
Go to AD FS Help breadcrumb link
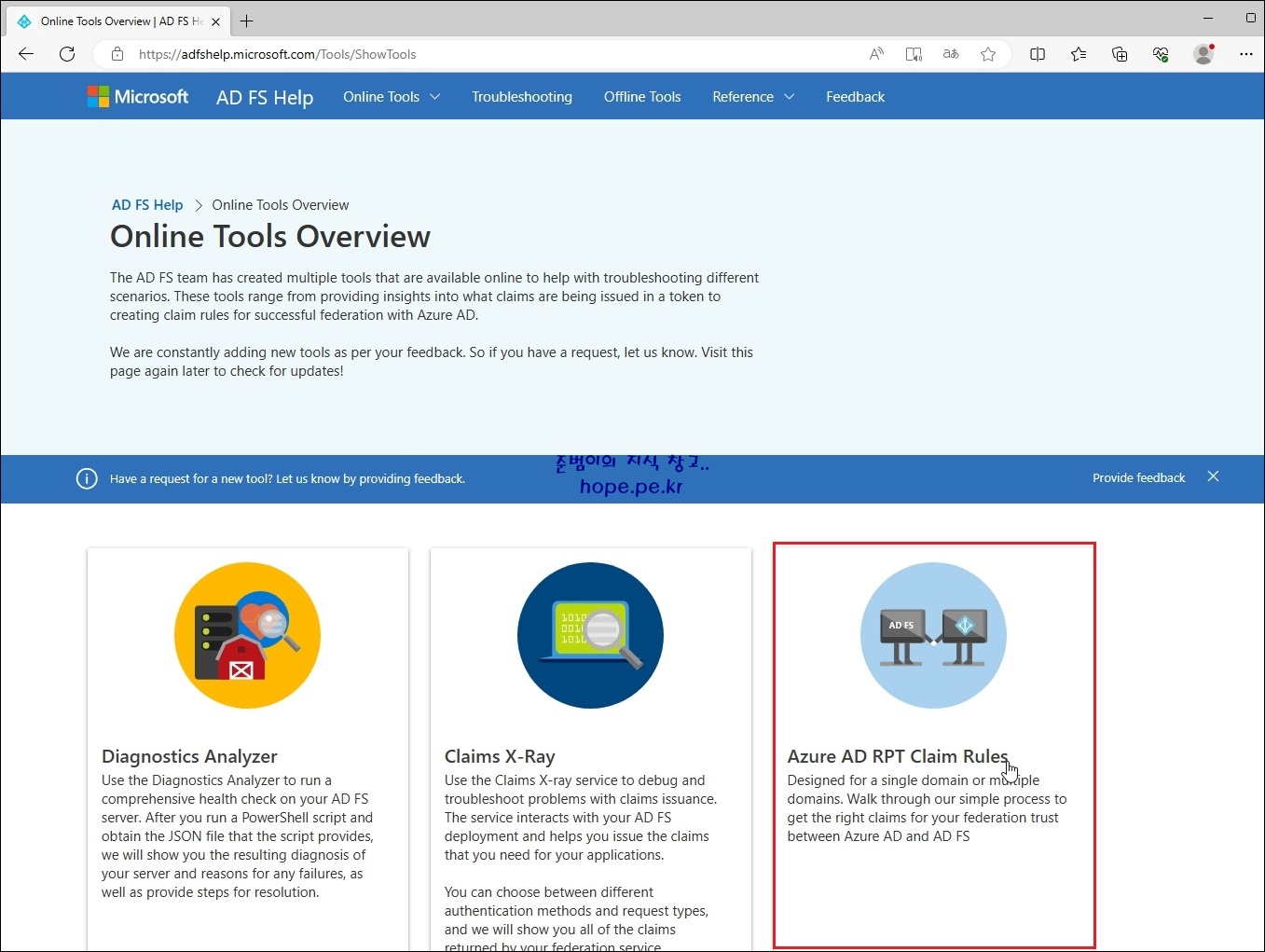pos(147,205)
